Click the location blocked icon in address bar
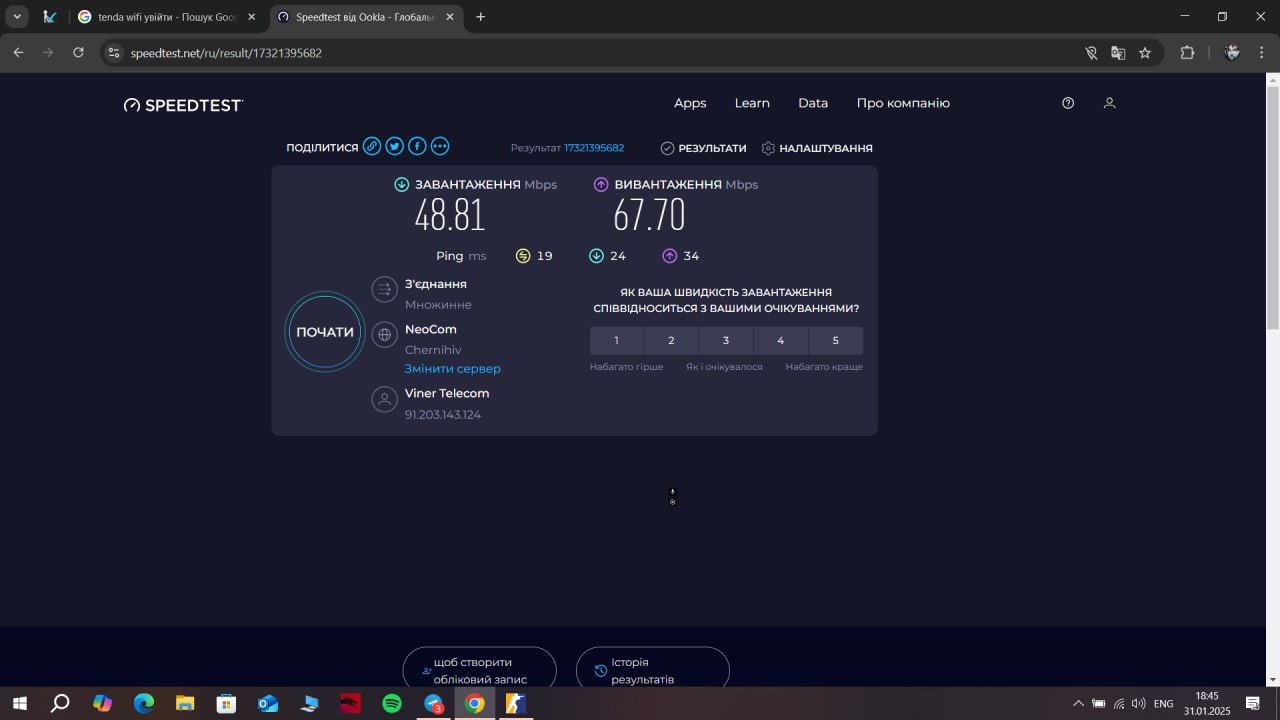The width and height of the screenshot is (1280, 720). pyautogui.click(x=1091, y=53)
